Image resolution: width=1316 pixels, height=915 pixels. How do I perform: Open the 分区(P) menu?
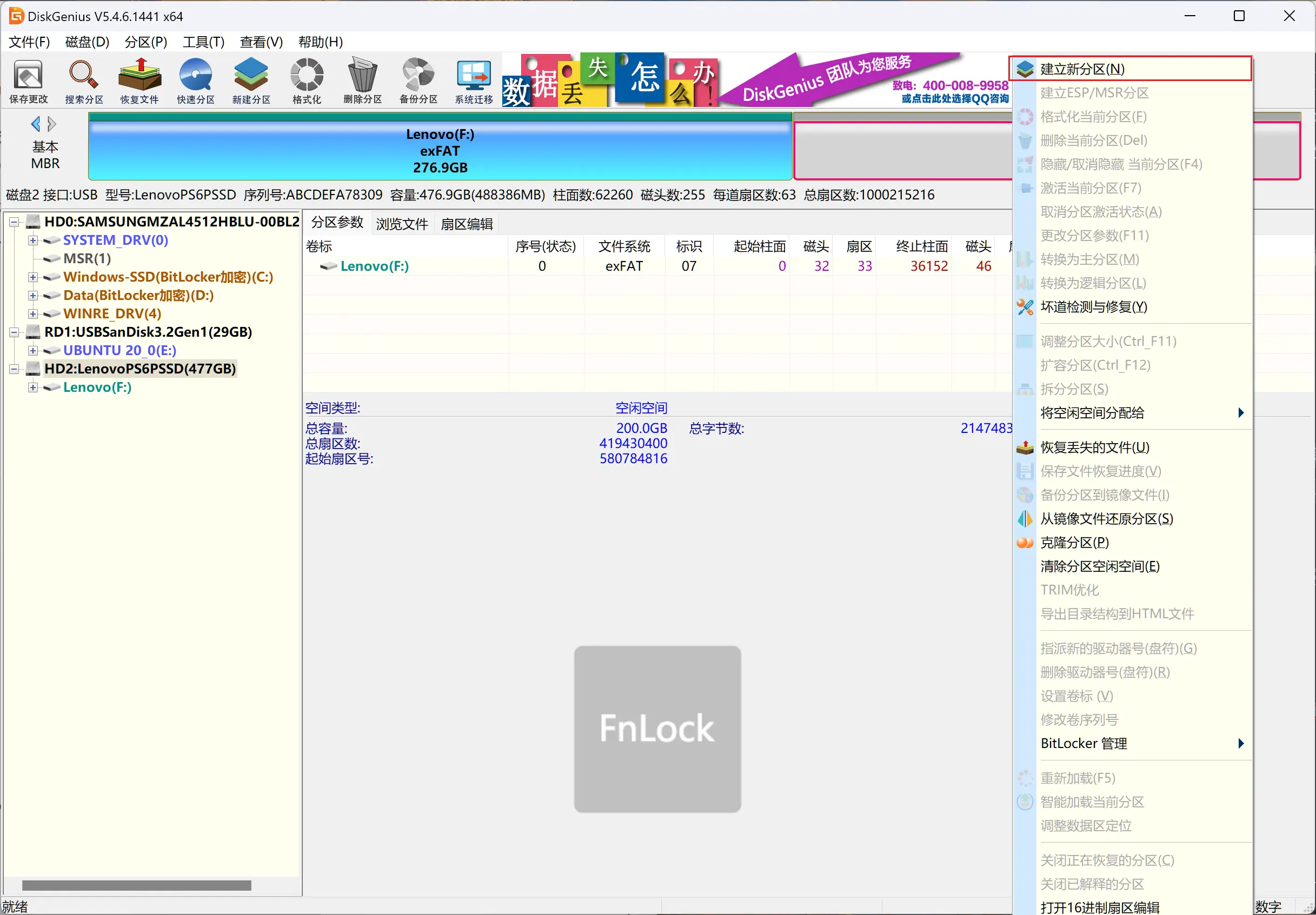[145, 42]
